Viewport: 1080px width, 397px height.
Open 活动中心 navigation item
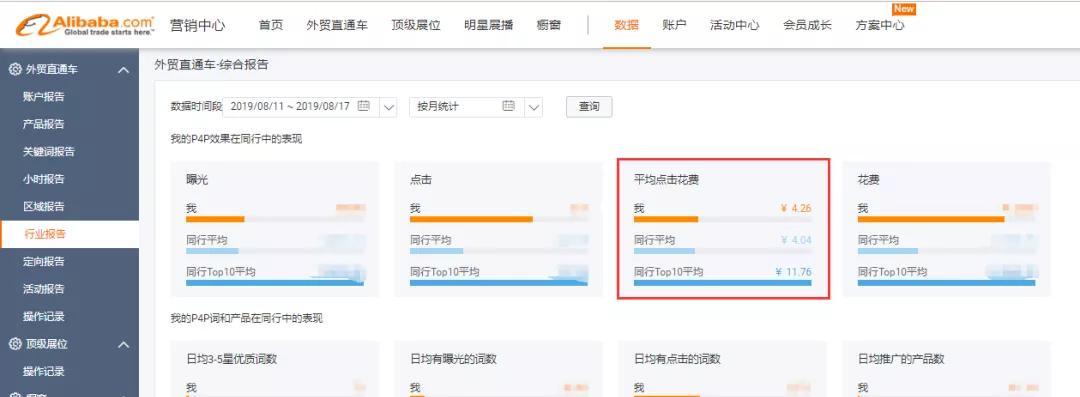735,26
